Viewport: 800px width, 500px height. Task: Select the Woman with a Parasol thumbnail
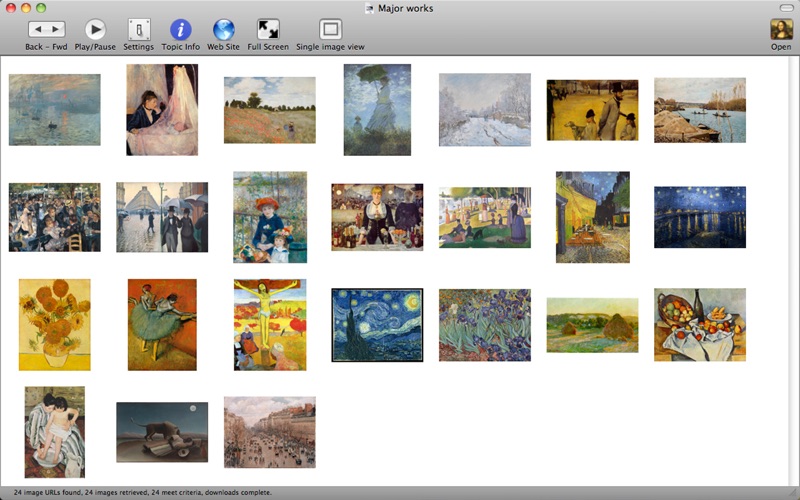coord(377,110)
